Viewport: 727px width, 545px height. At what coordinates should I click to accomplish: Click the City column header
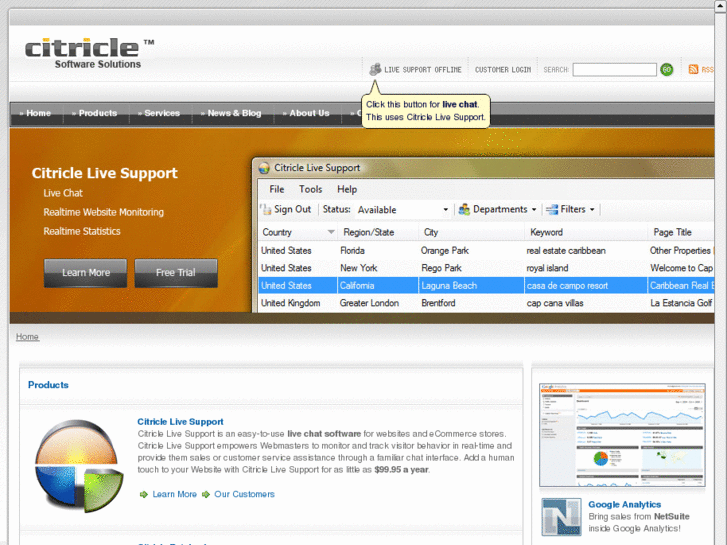pyautogui.click(x=471, y=232)
